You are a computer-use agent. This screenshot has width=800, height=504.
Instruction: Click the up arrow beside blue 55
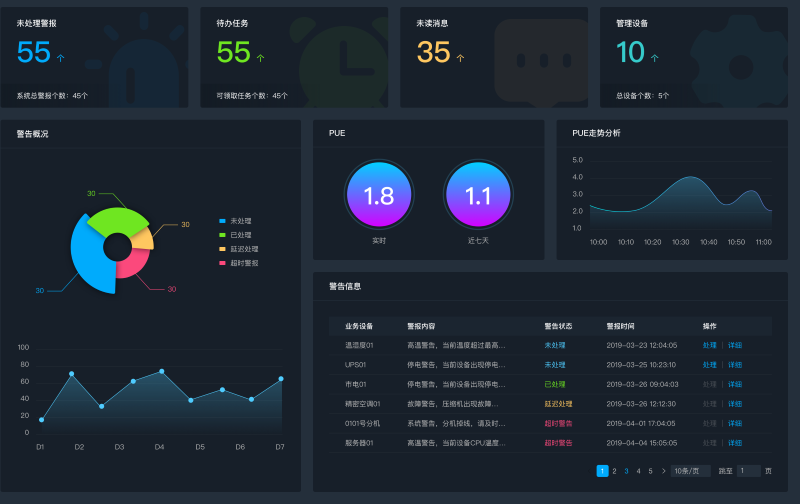pos(61,58)
